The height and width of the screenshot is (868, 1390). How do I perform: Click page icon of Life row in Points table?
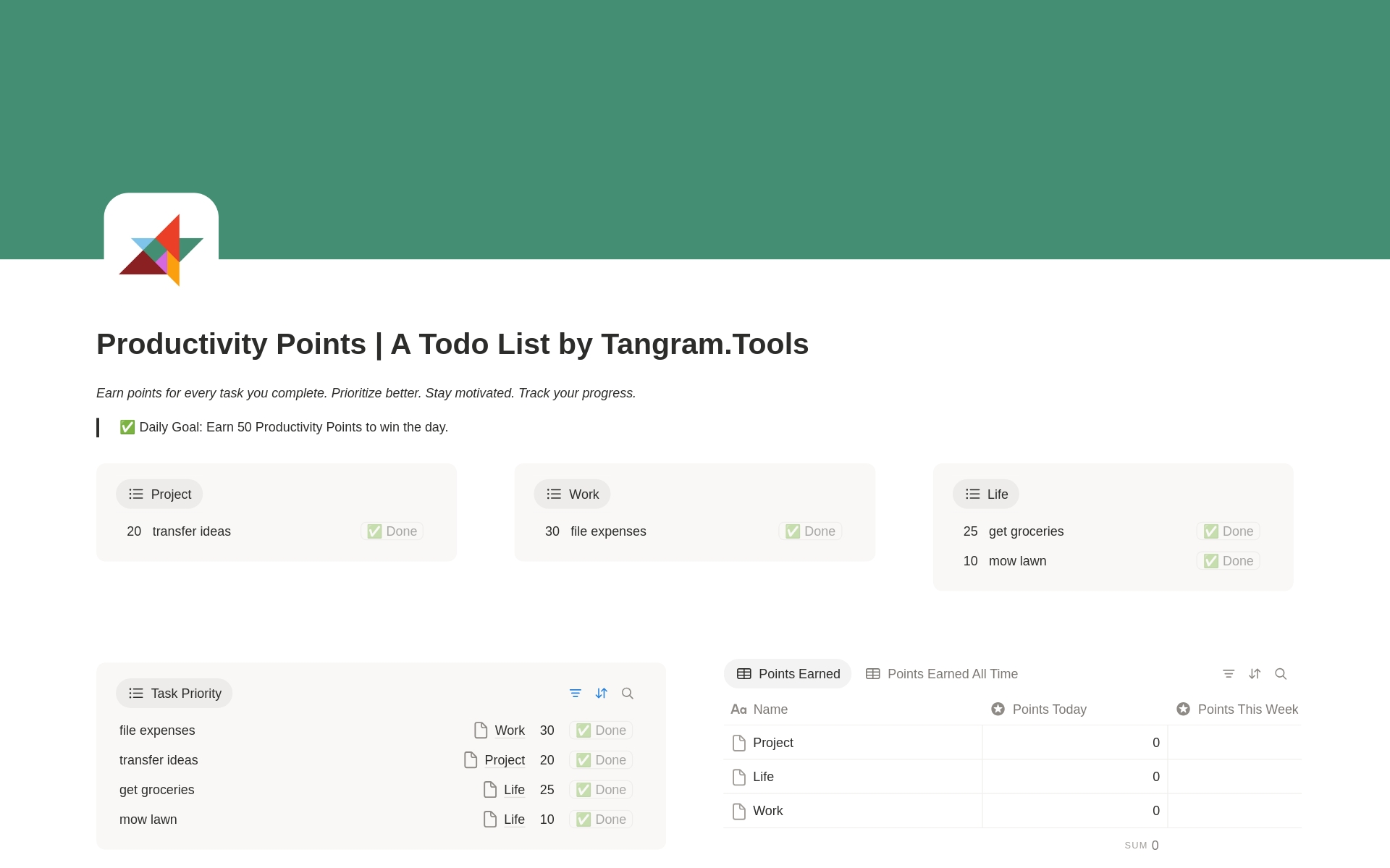pos(739,777)
